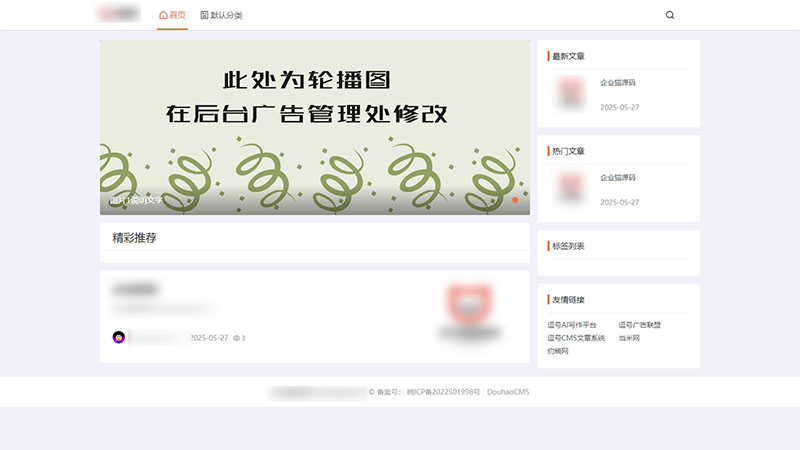Click the eye views icon on the article

[x=236, y=338]
